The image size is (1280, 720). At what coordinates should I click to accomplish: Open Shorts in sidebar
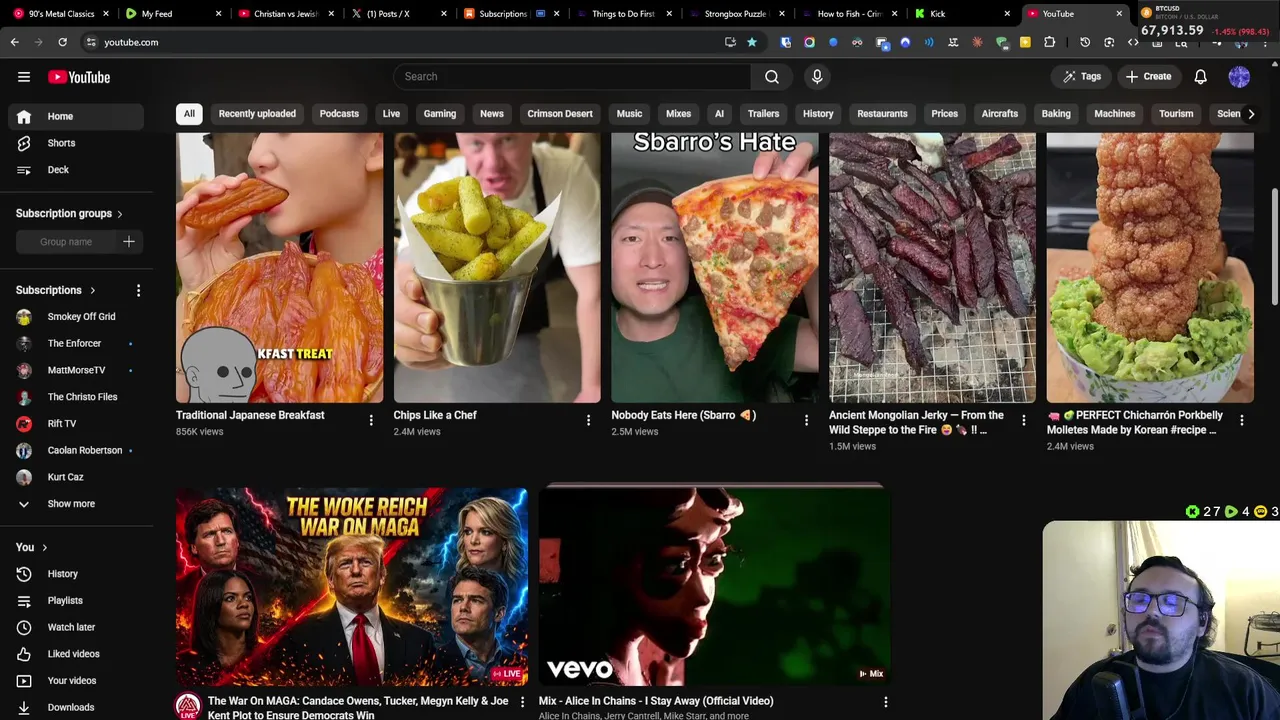76,143
